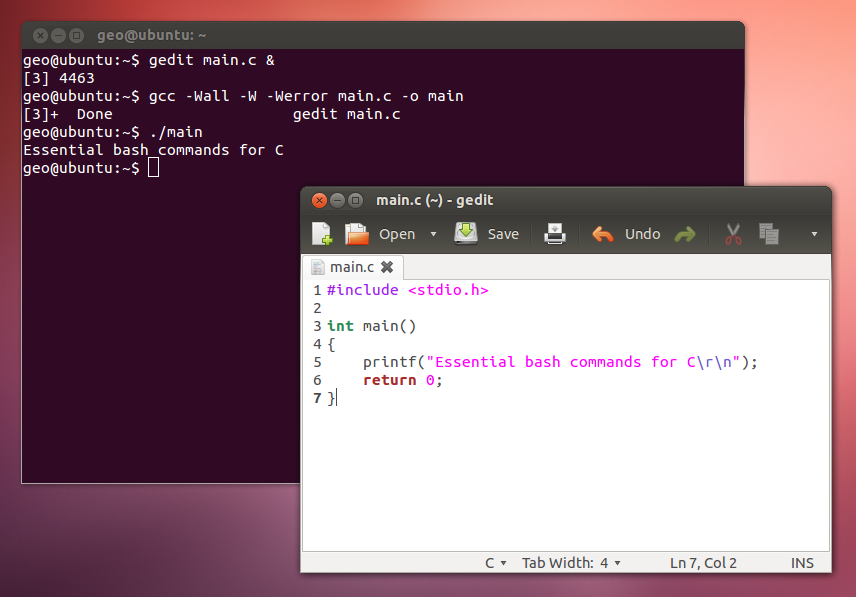Click the green Redo arrow icon
The image size is (856, 597).
(x=685, y=234)
